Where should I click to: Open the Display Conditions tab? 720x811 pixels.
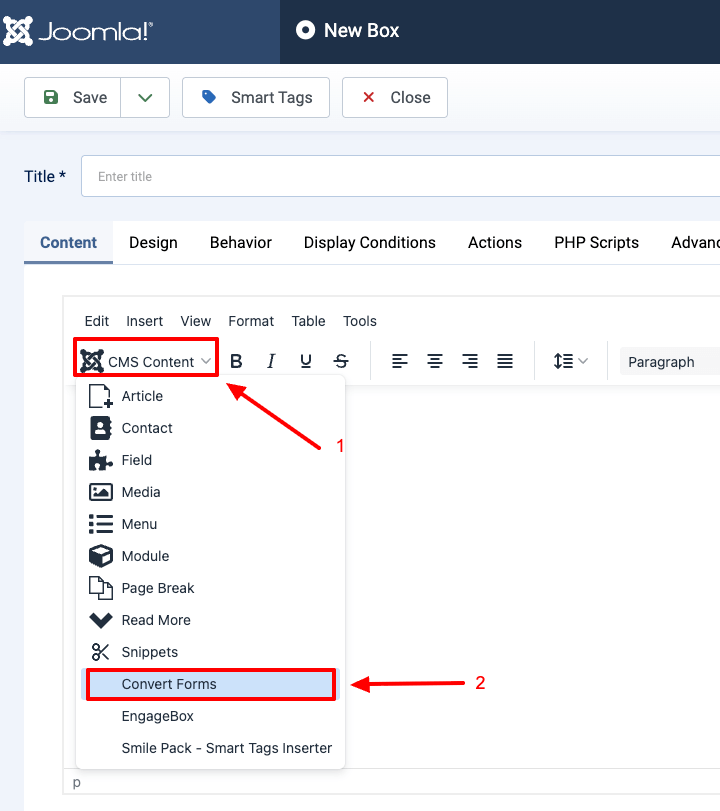(x=369, y=243)
